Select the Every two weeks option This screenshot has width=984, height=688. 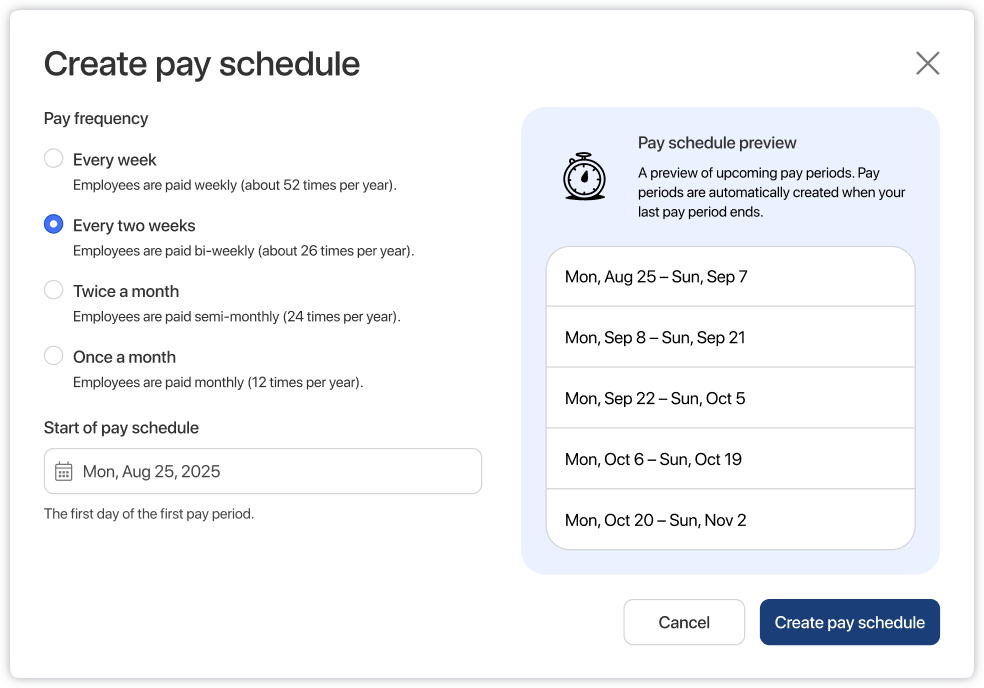(x=54, y=225)
